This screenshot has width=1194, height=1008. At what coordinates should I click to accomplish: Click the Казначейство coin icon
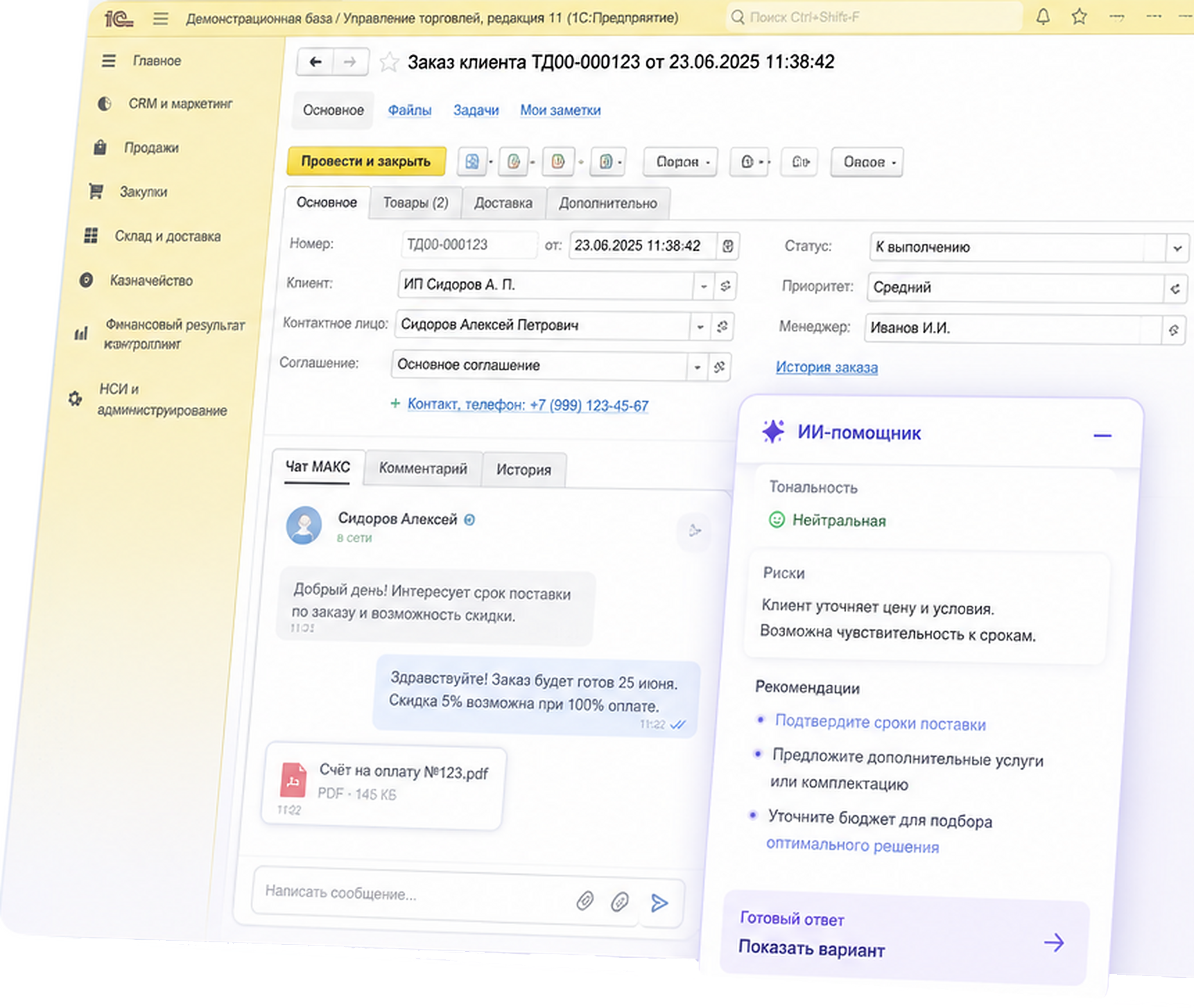tap(86, 280)
